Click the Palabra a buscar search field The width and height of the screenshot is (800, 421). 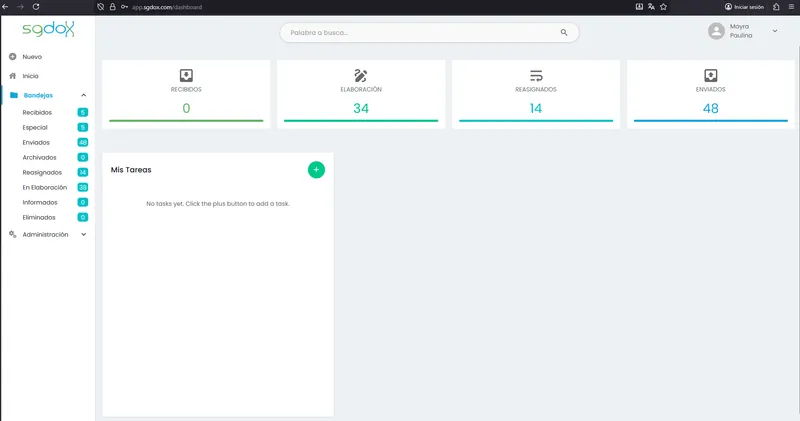[x=429, y=33]
